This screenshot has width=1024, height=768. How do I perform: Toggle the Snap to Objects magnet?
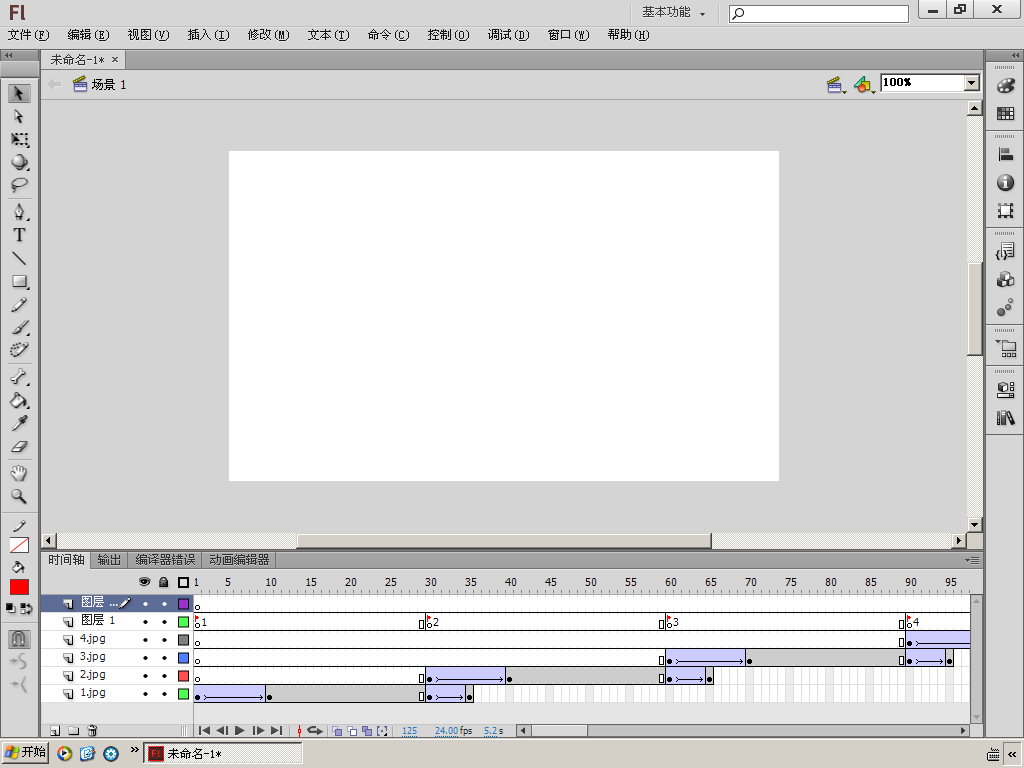(x=19, y=638)
